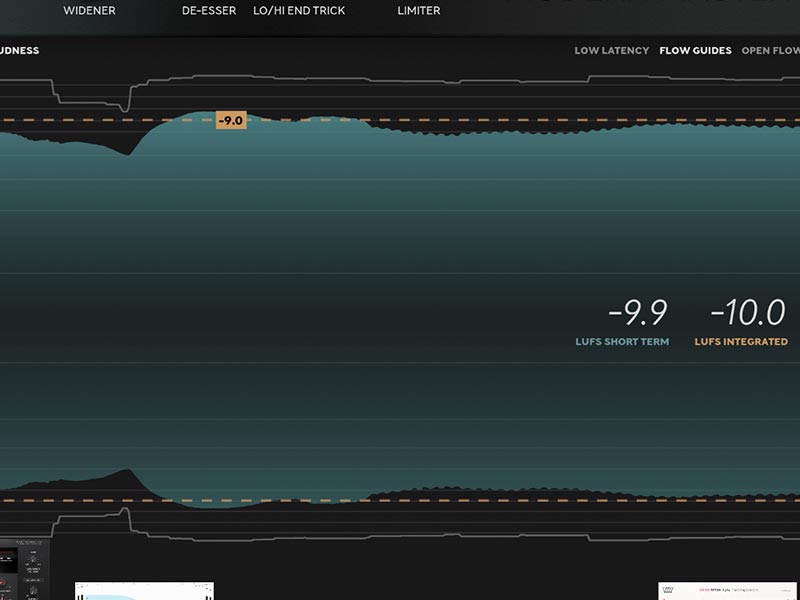Open the white thumbnail with the blue shape
Image resolution: width=800 pixels, height=600 pixels.
pos(144,591)
